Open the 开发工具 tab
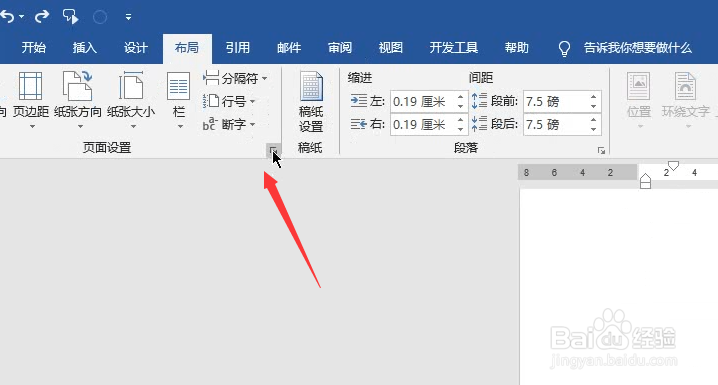The width and height of the screenshot is (718, 385). (453, 48)
